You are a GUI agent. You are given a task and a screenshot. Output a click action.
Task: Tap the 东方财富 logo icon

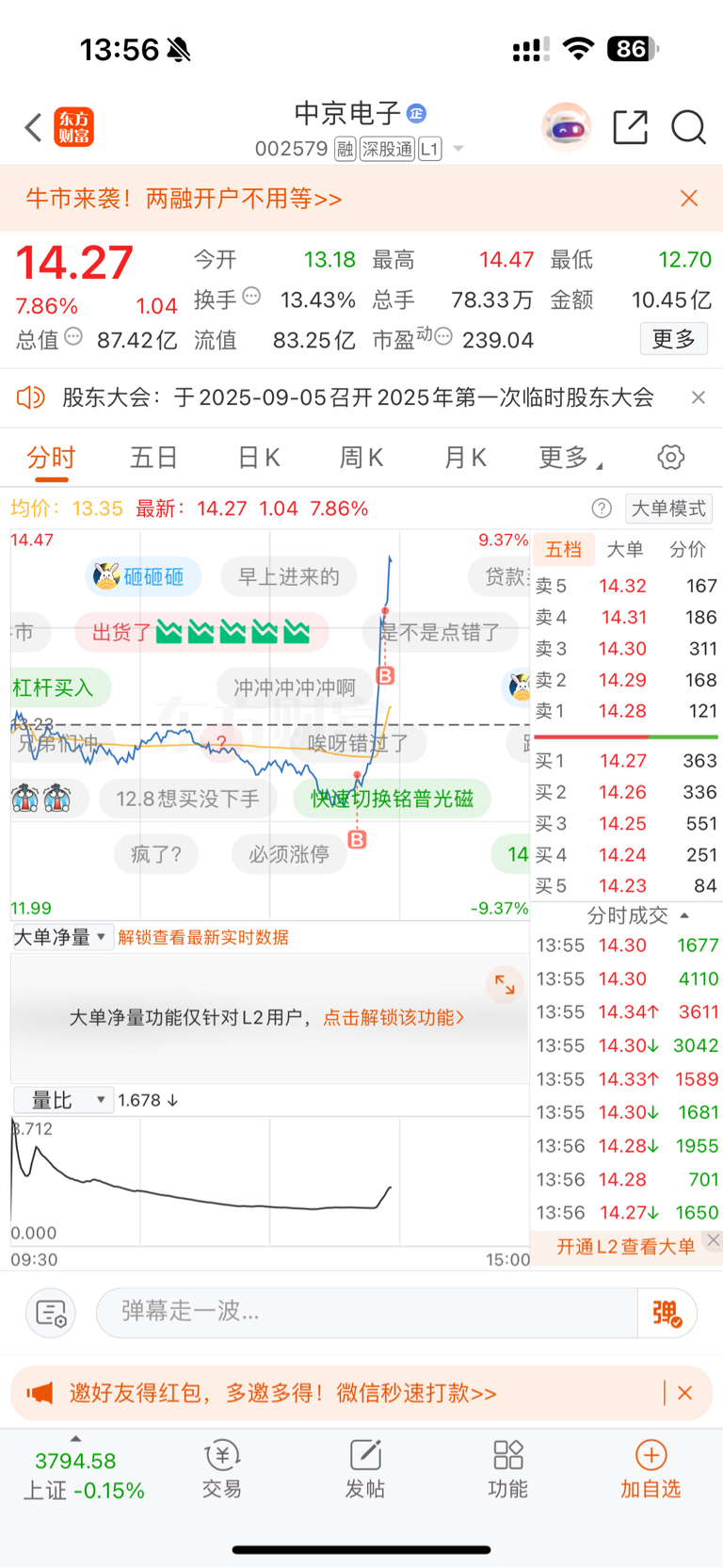click(74, 127)
